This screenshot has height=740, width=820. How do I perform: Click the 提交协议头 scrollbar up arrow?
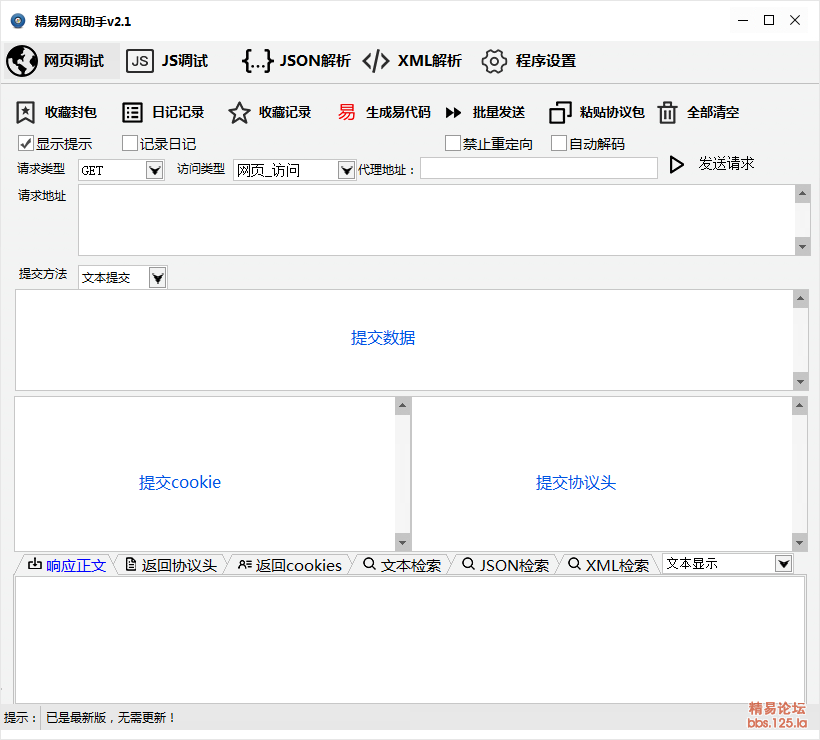pyautogui.click(x=800, y=405)
